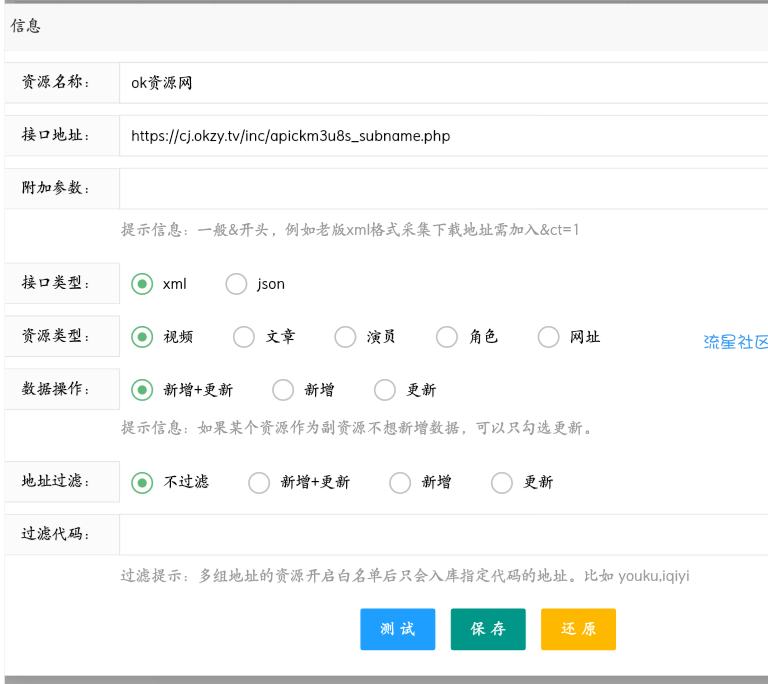This screenshot has width=768, height=684.
Task: Click the 信息 header title
Action: 25,26
